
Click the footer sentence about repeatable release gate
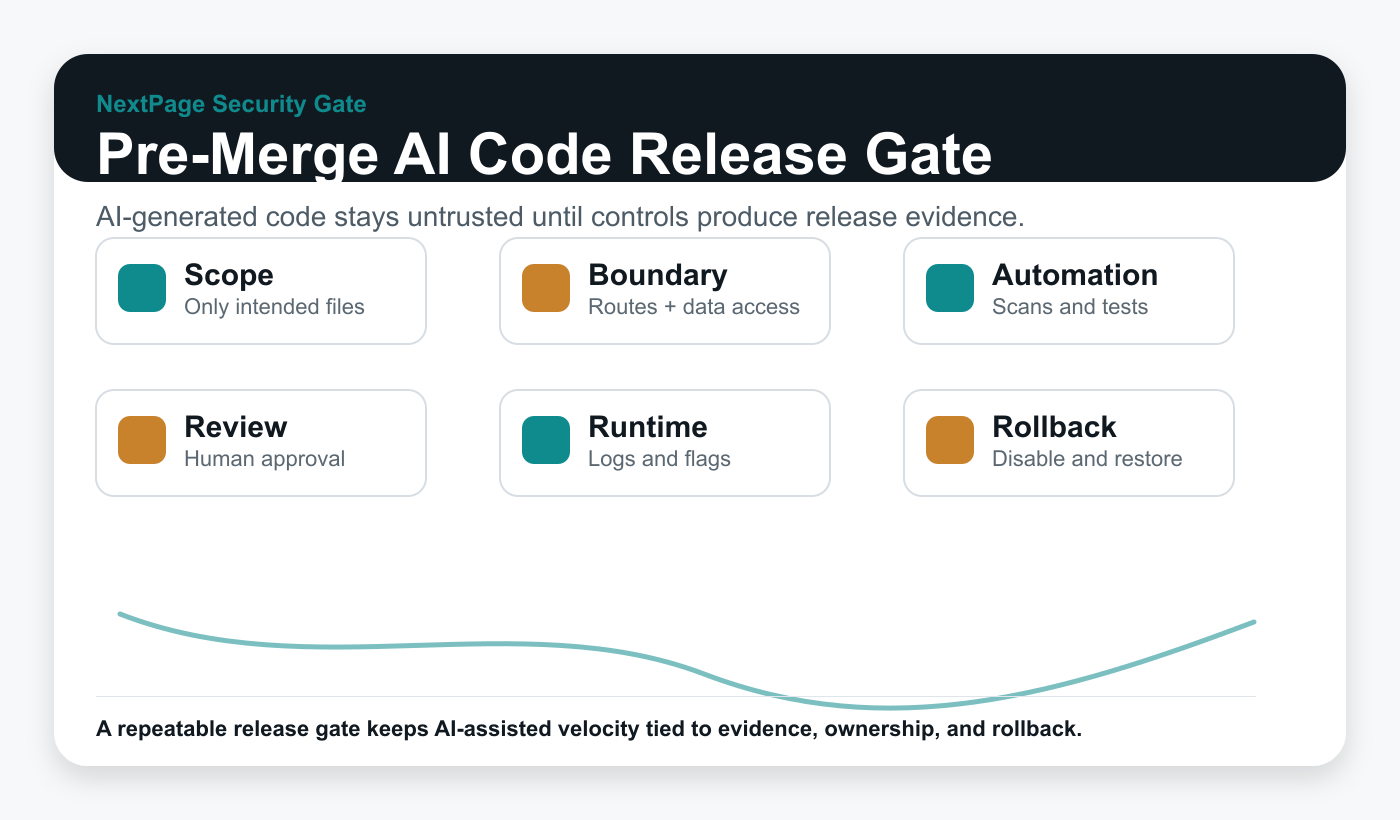pyautogui.click(x=589, y=729)
